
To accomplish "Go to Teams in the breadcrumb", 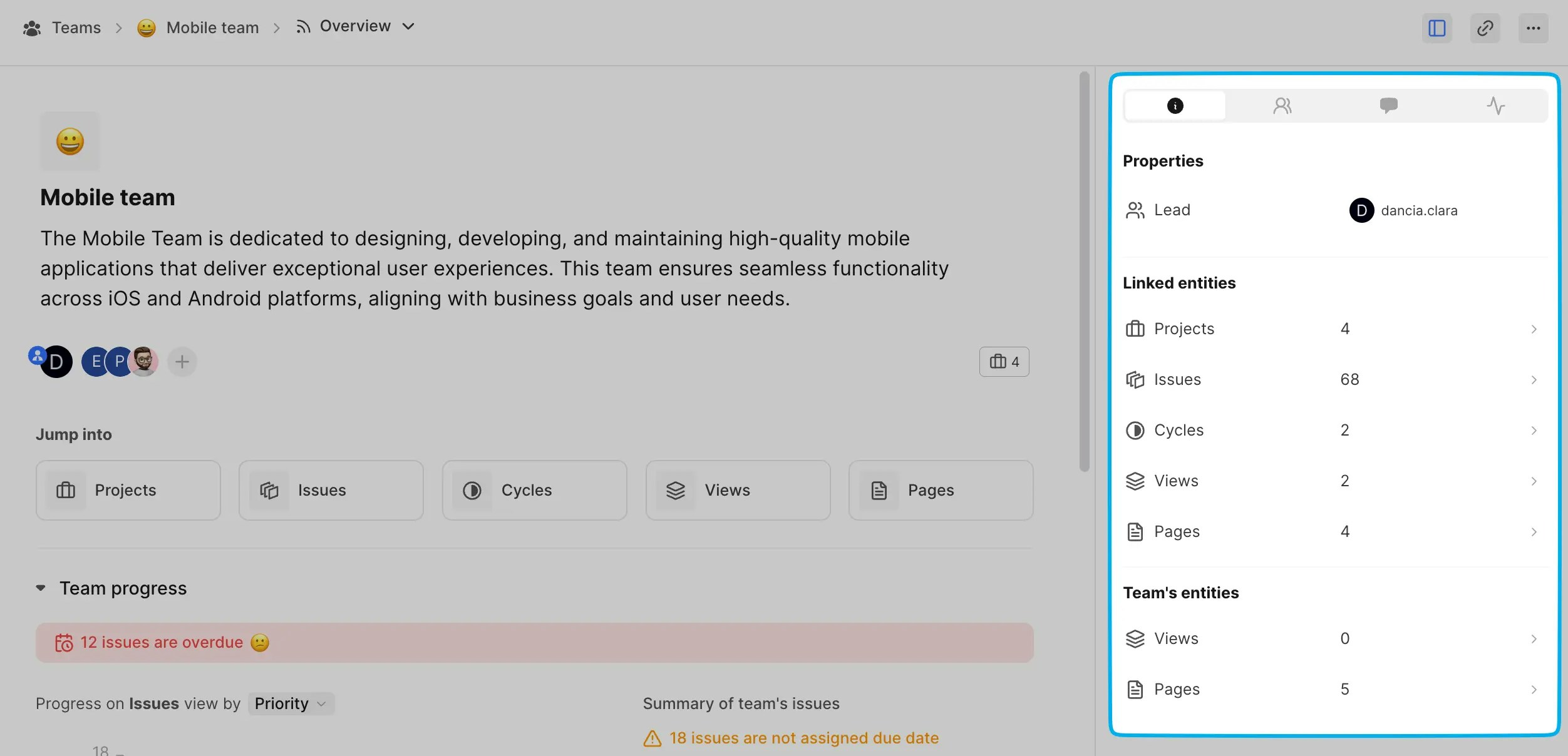I will [x=76, y=28].
